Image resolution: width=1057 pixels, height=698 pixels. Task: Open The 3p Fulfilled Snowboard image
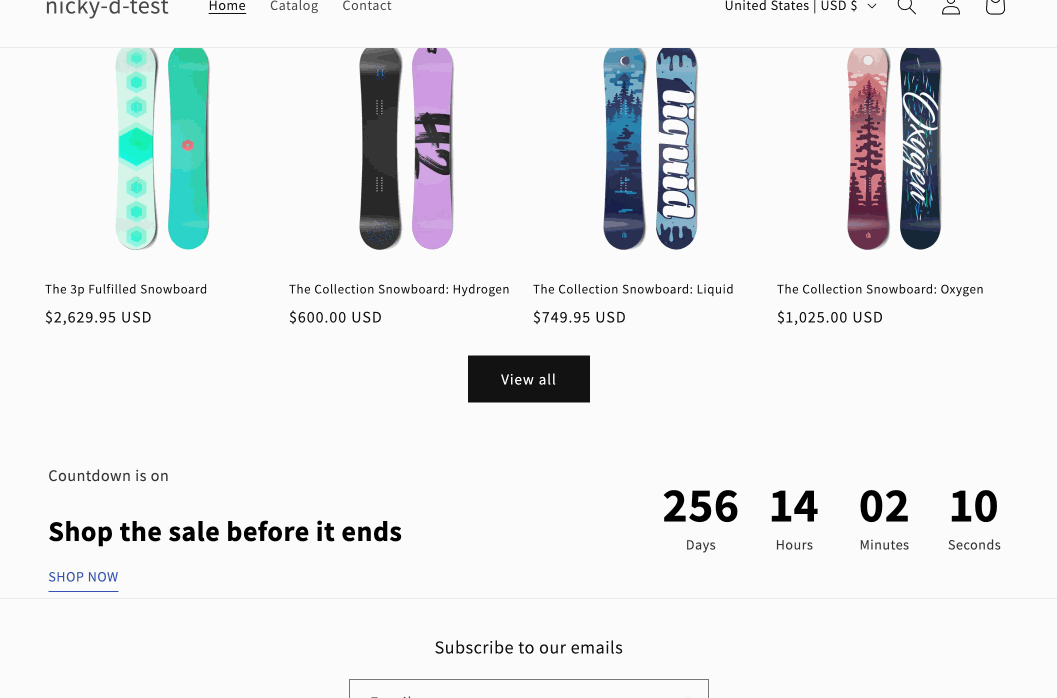tap(162, 147)
